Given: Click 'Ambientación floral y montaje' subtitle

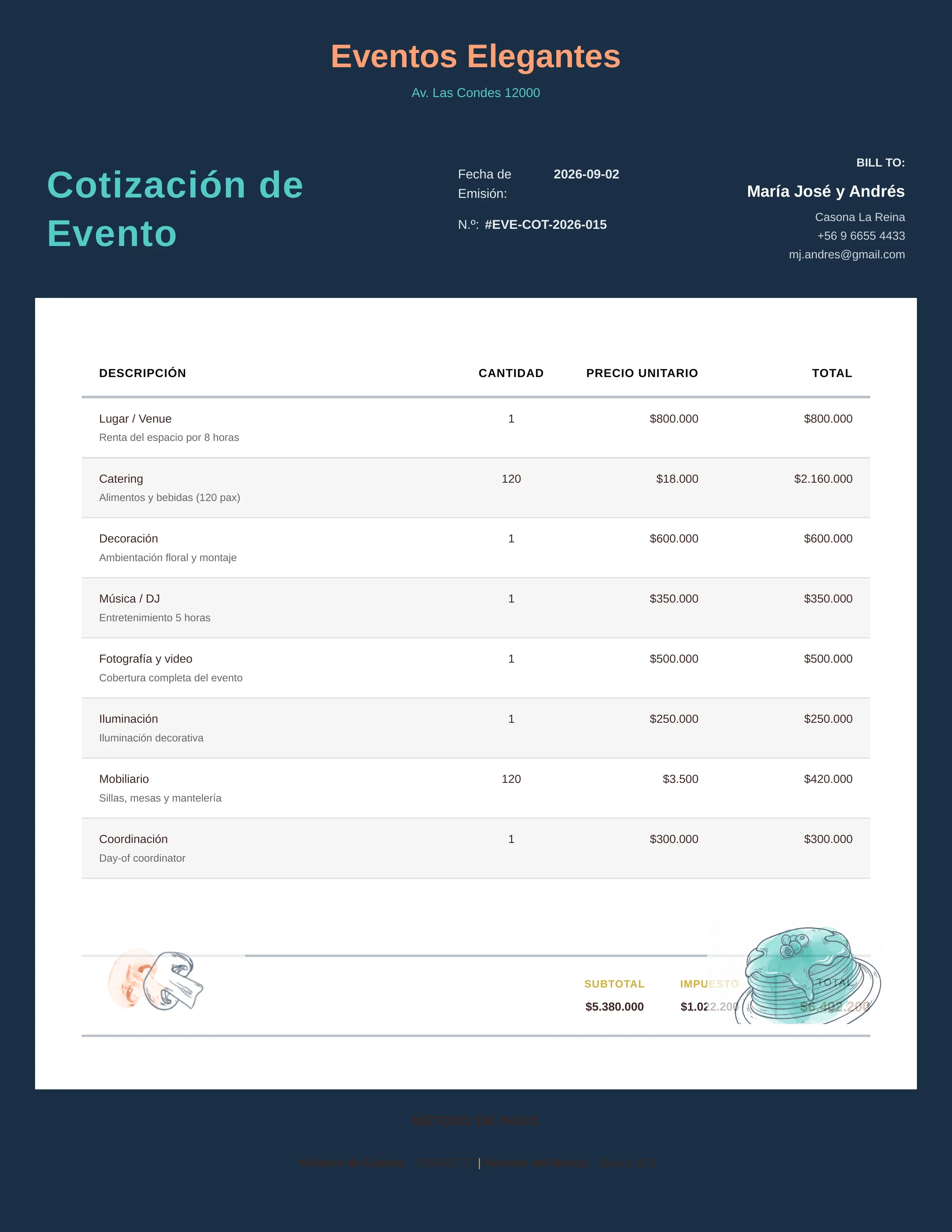Looking at the screenshot, I should tap(168, 557).
